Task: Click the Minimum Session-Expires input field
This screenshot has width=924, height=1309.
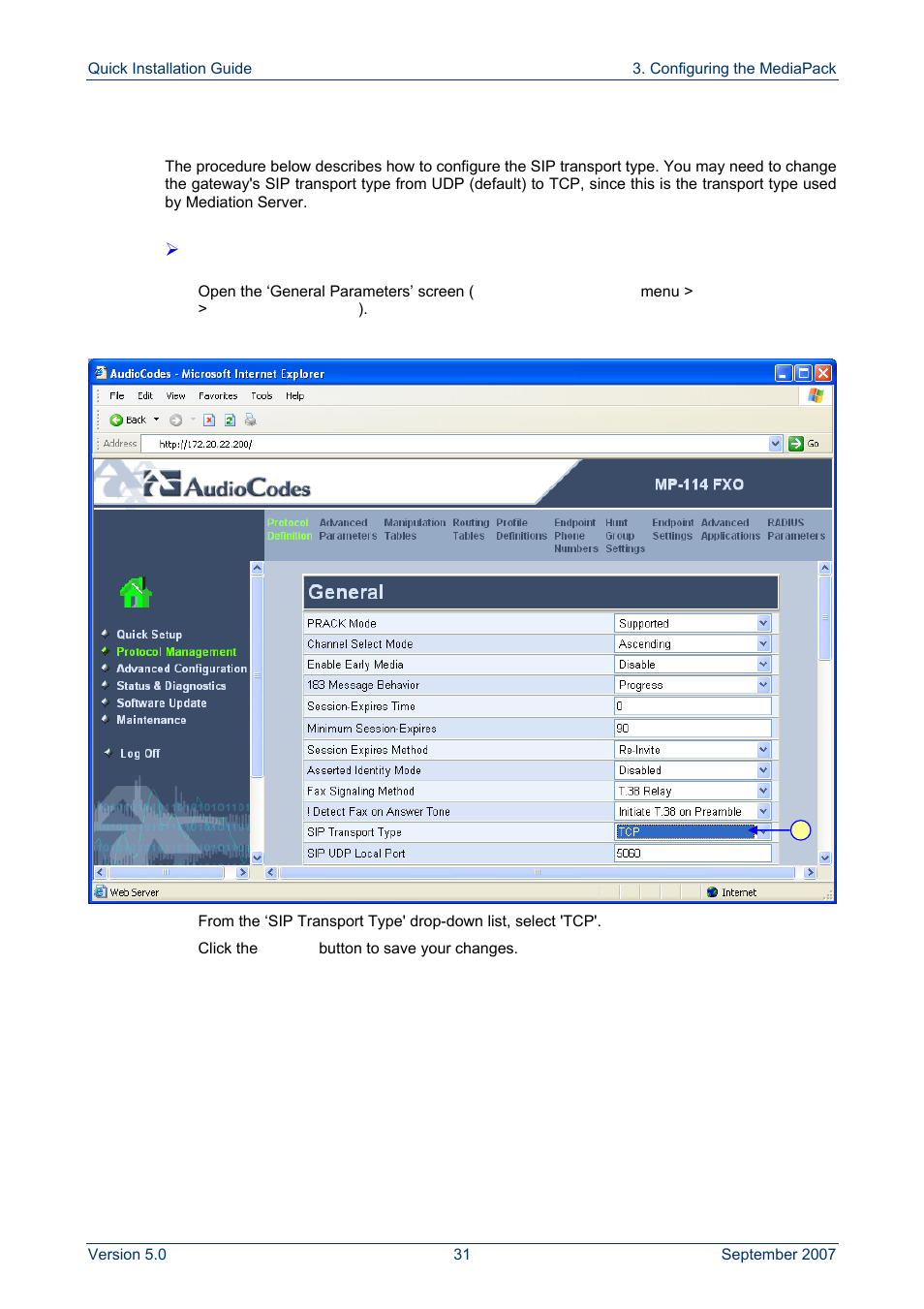Action: coord(693,729)
